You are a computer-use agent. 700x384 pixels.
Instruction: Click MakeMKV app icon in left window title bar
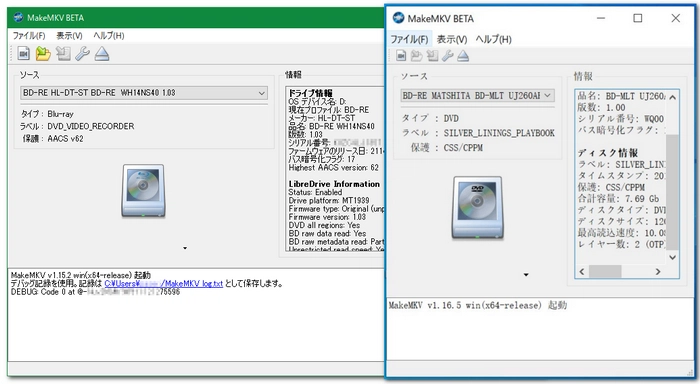coord(18,17)
